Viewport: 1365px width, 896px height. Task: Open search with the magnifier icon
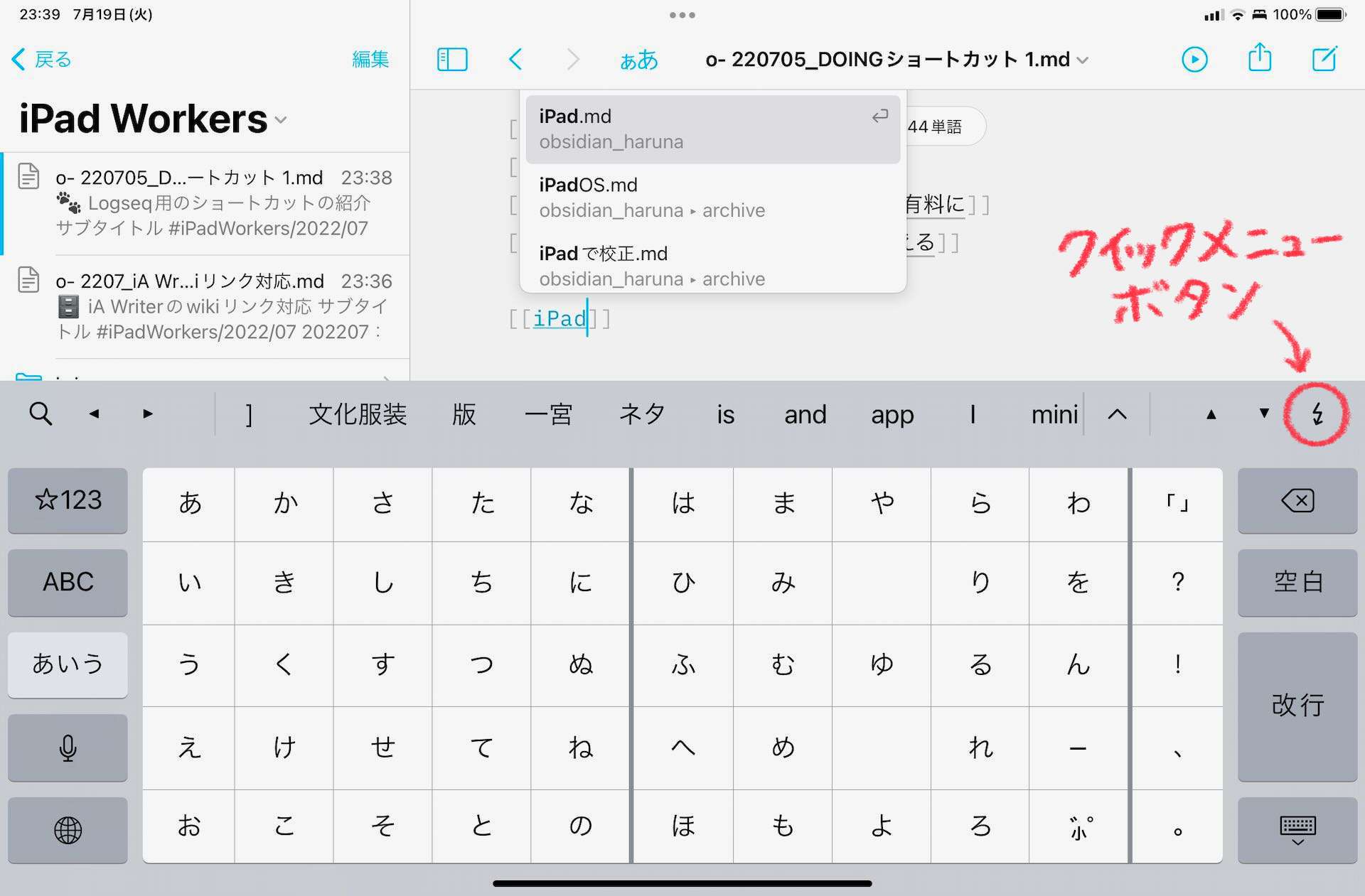[x=41, y=414]
